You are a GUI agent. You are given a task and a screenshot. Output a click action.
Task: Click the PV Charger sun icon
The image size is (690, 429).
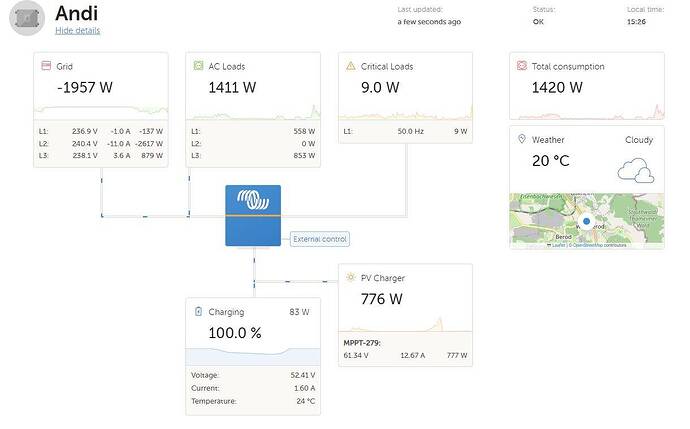tap(351, 277)
